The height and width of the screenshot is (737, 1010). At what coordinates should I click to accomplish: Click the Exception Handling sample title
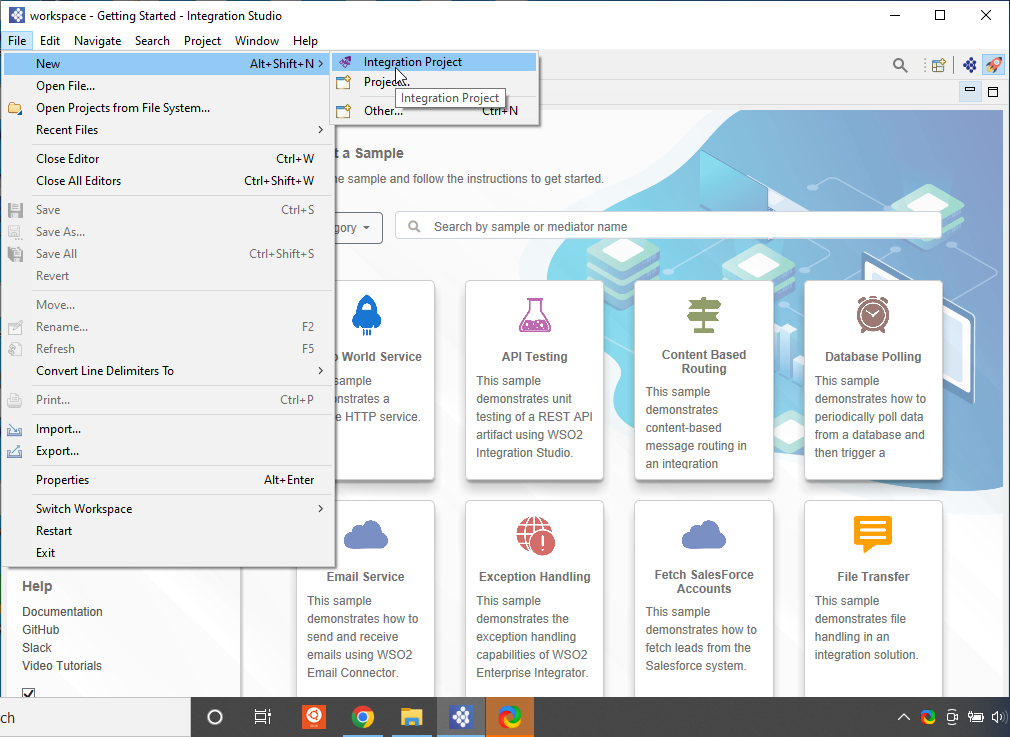(535, 577)
